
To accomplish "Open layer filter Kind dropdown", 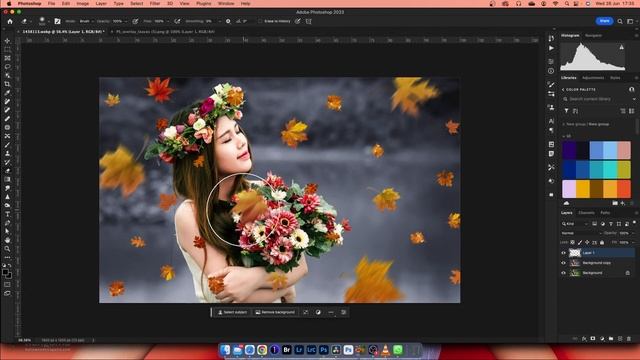I will tap(575, 224).
